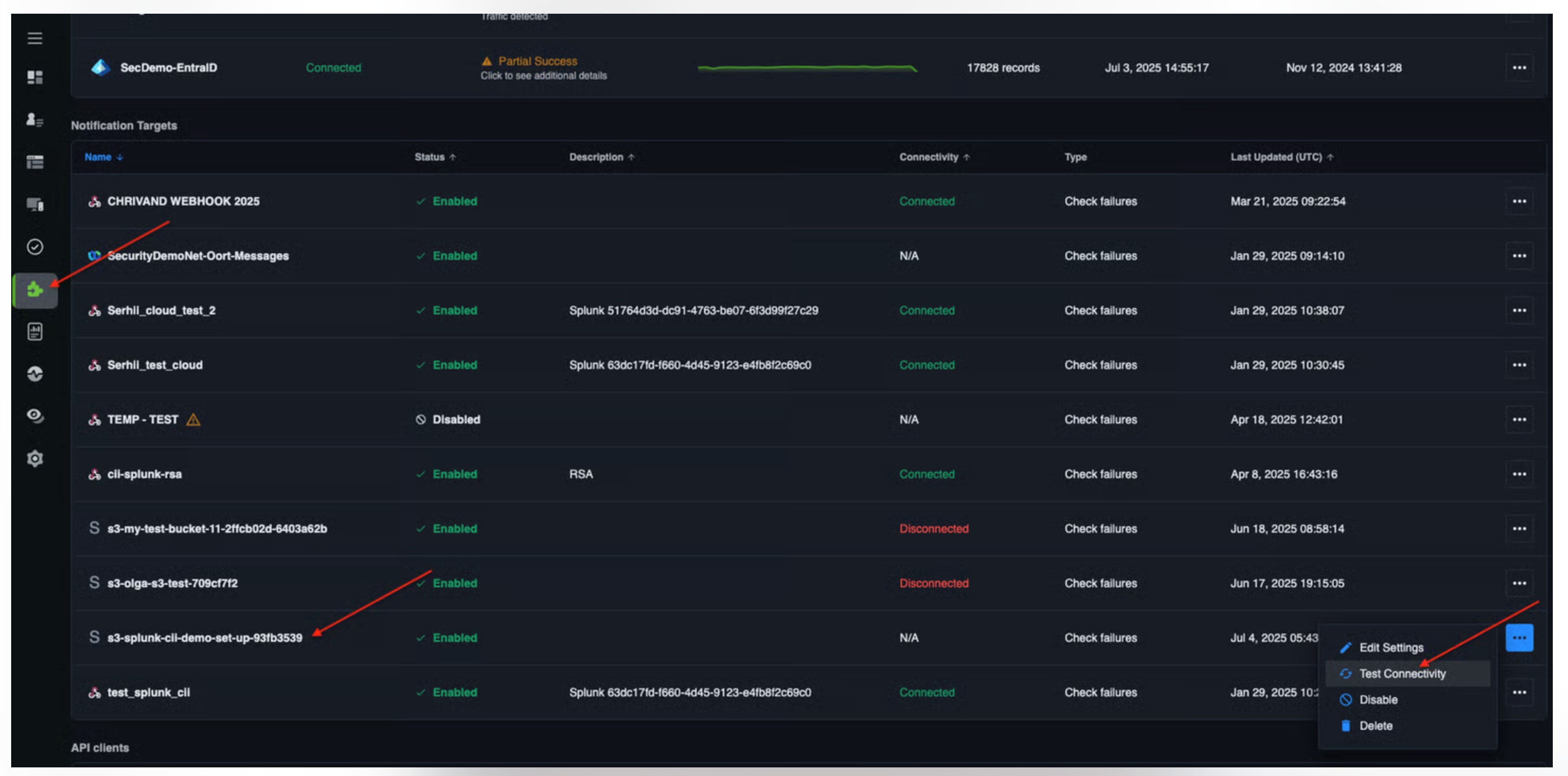Click the checks circle-checkmark sidebar icon
Image resolution: width=1568 pixels, height=776 pixels.
point(34,246)
